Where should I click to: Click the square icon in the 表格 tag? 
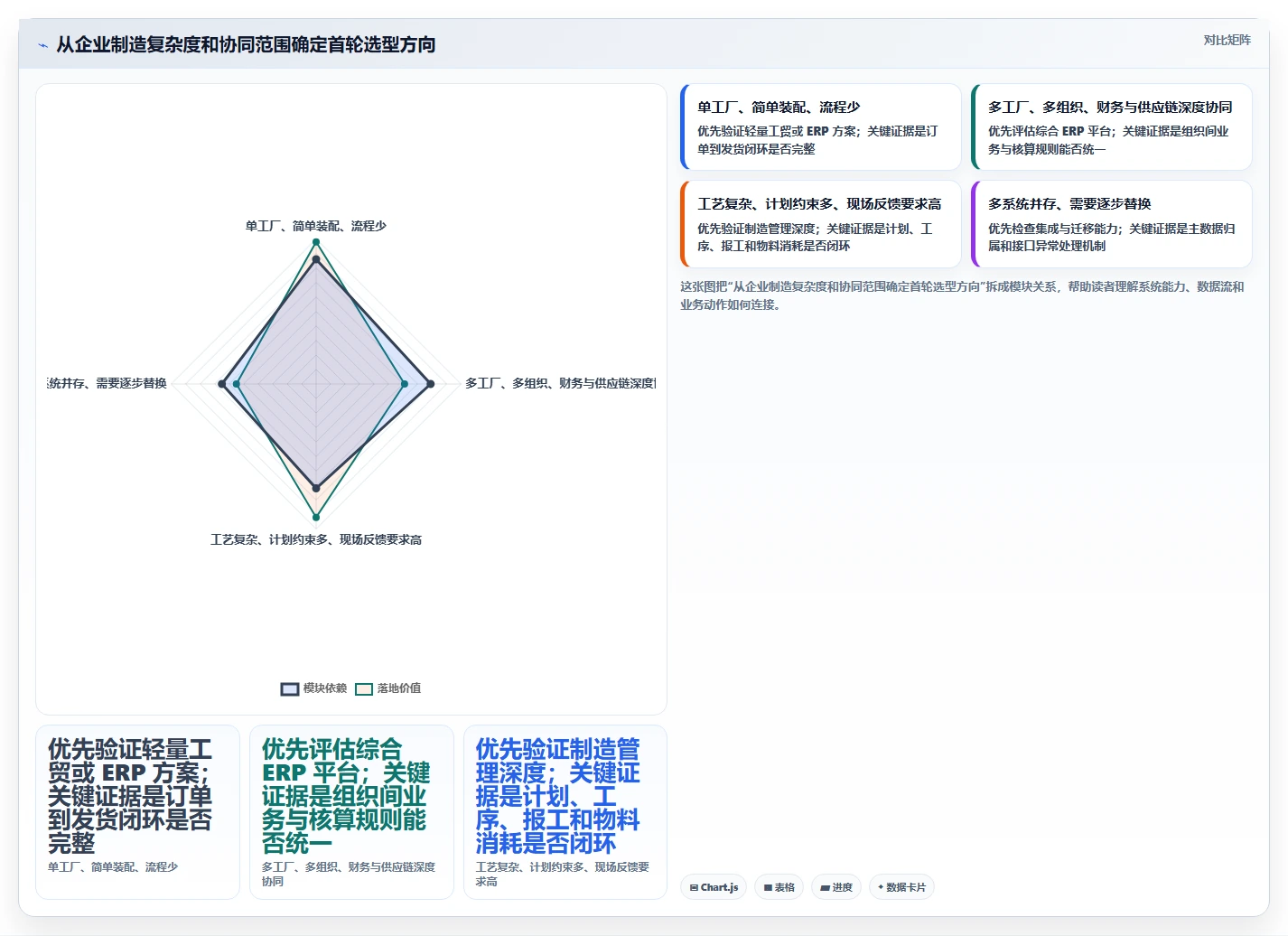[768, 888]
